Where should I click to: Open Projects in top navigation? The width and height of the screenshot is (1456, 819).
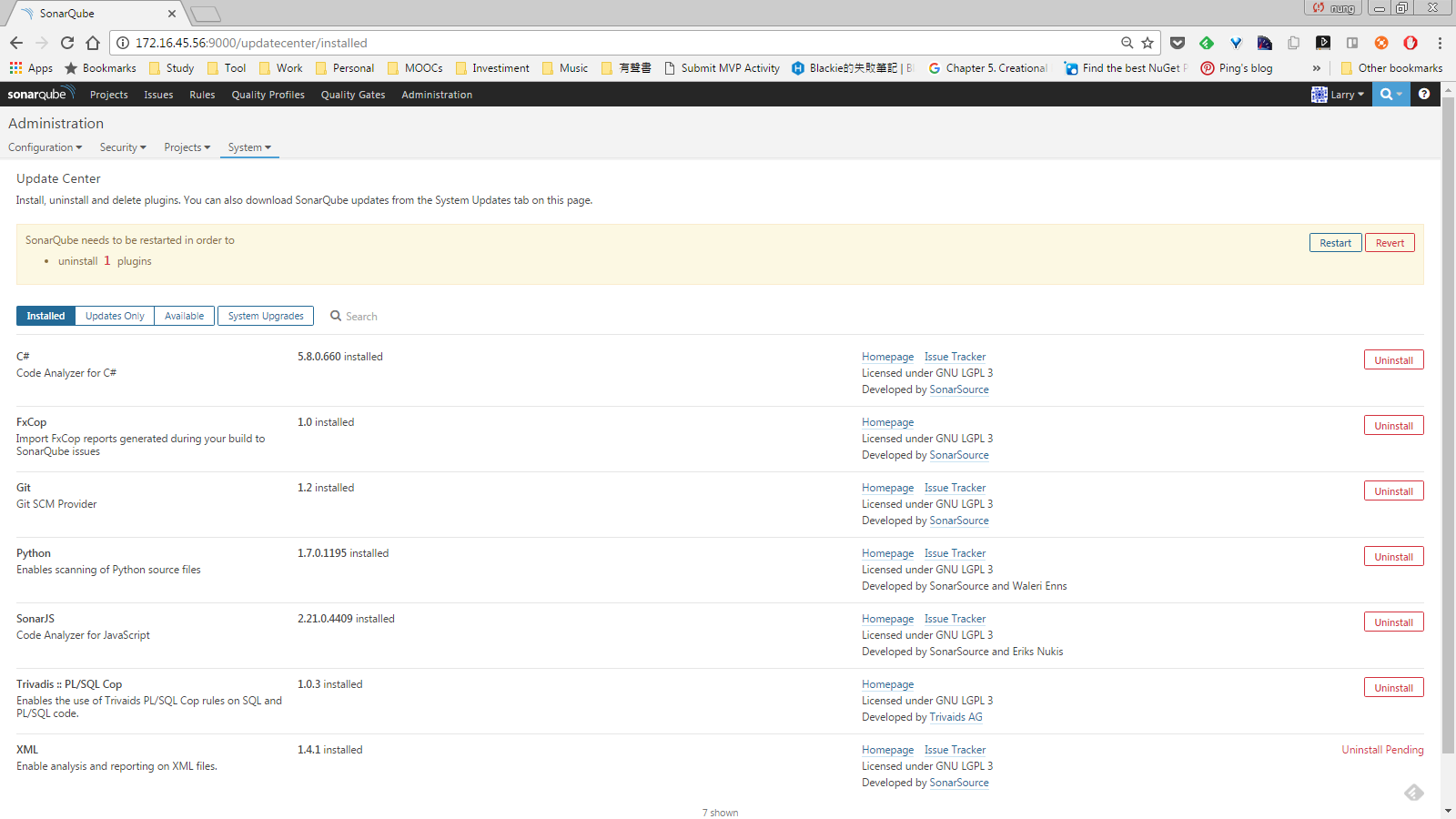[109, 95]
